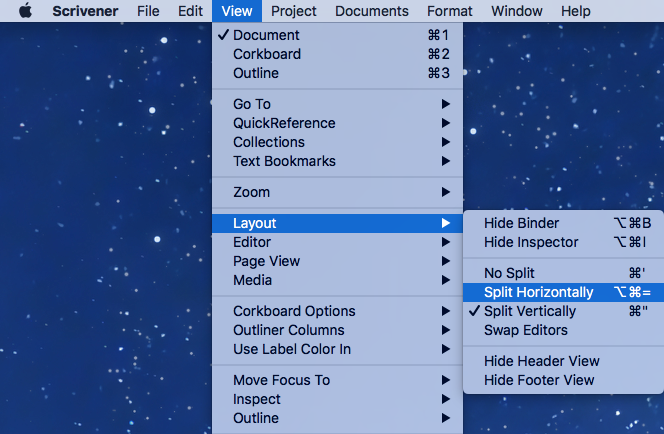This screenshot has height=434, width=664.
Task: Select No Split layout option
Action: coord(564,273)
